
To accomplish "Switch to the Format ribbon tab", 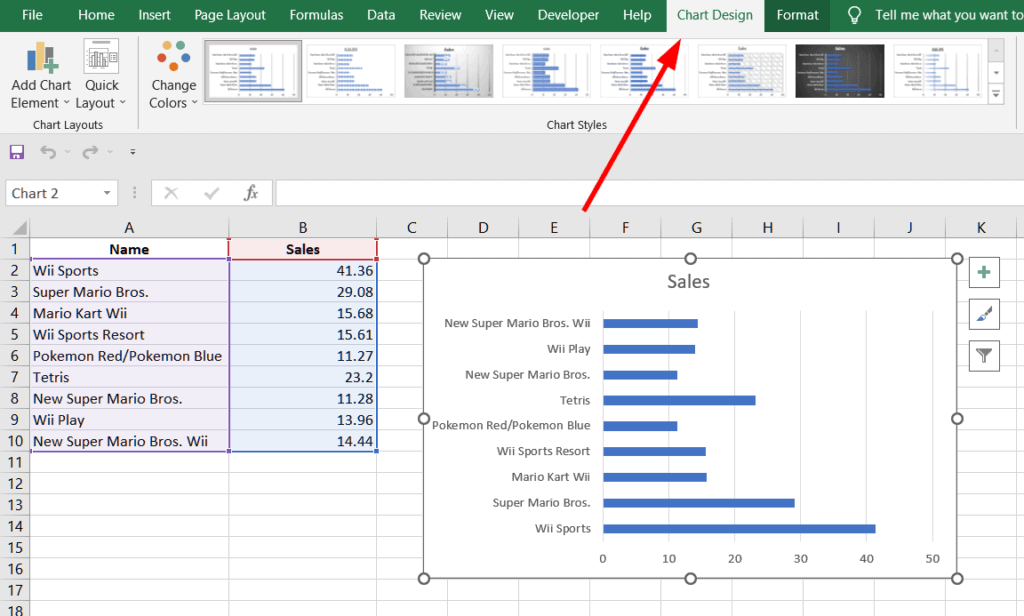I will [x=797, y=15].
